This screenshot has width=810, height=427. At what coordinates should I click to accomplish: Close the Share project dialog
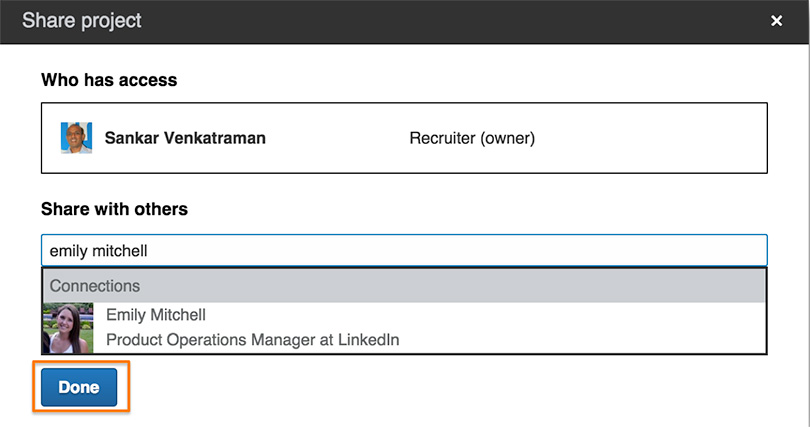776,21
